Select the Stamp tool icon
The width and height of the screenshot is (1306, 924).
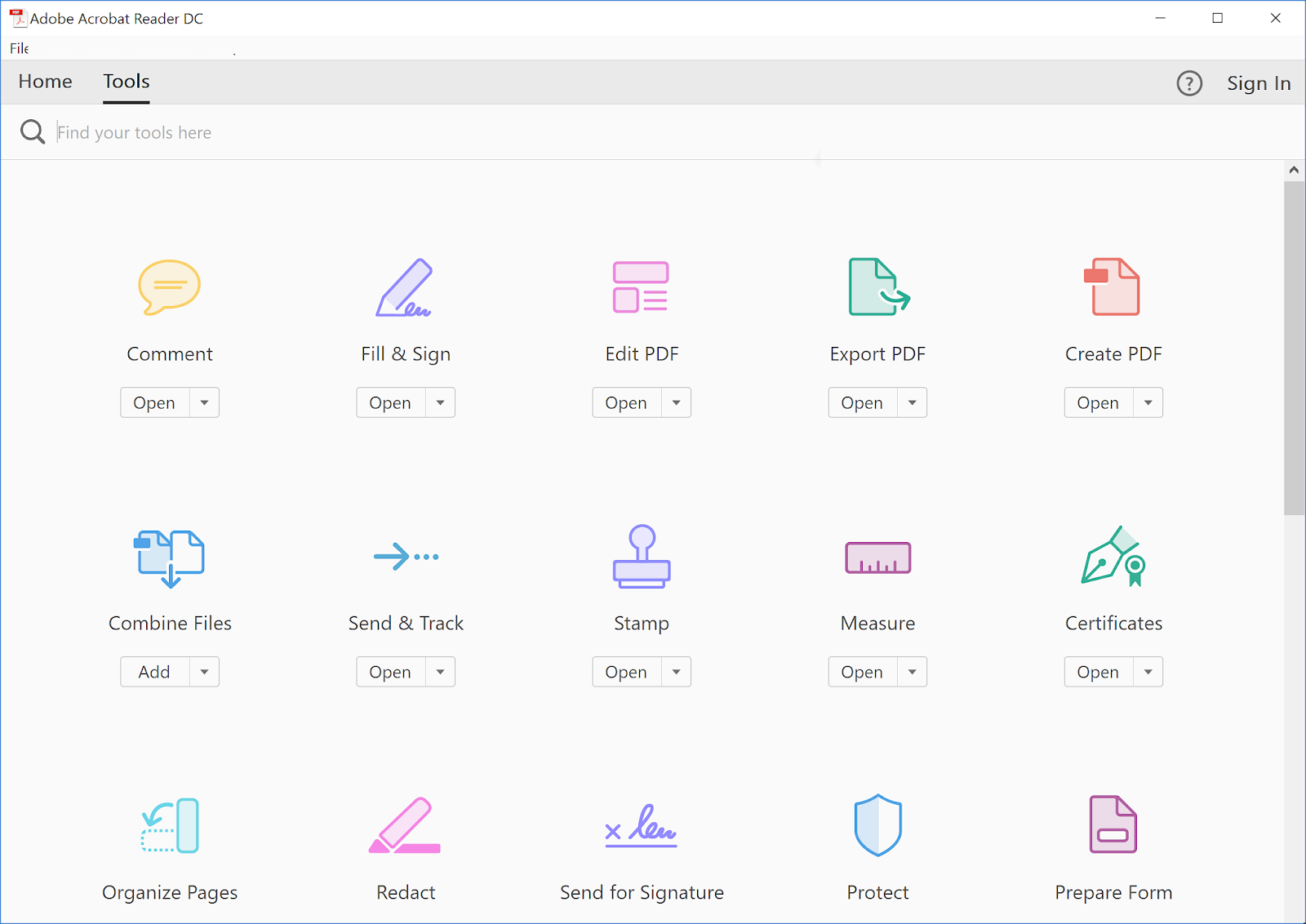[x=642, y=557]
